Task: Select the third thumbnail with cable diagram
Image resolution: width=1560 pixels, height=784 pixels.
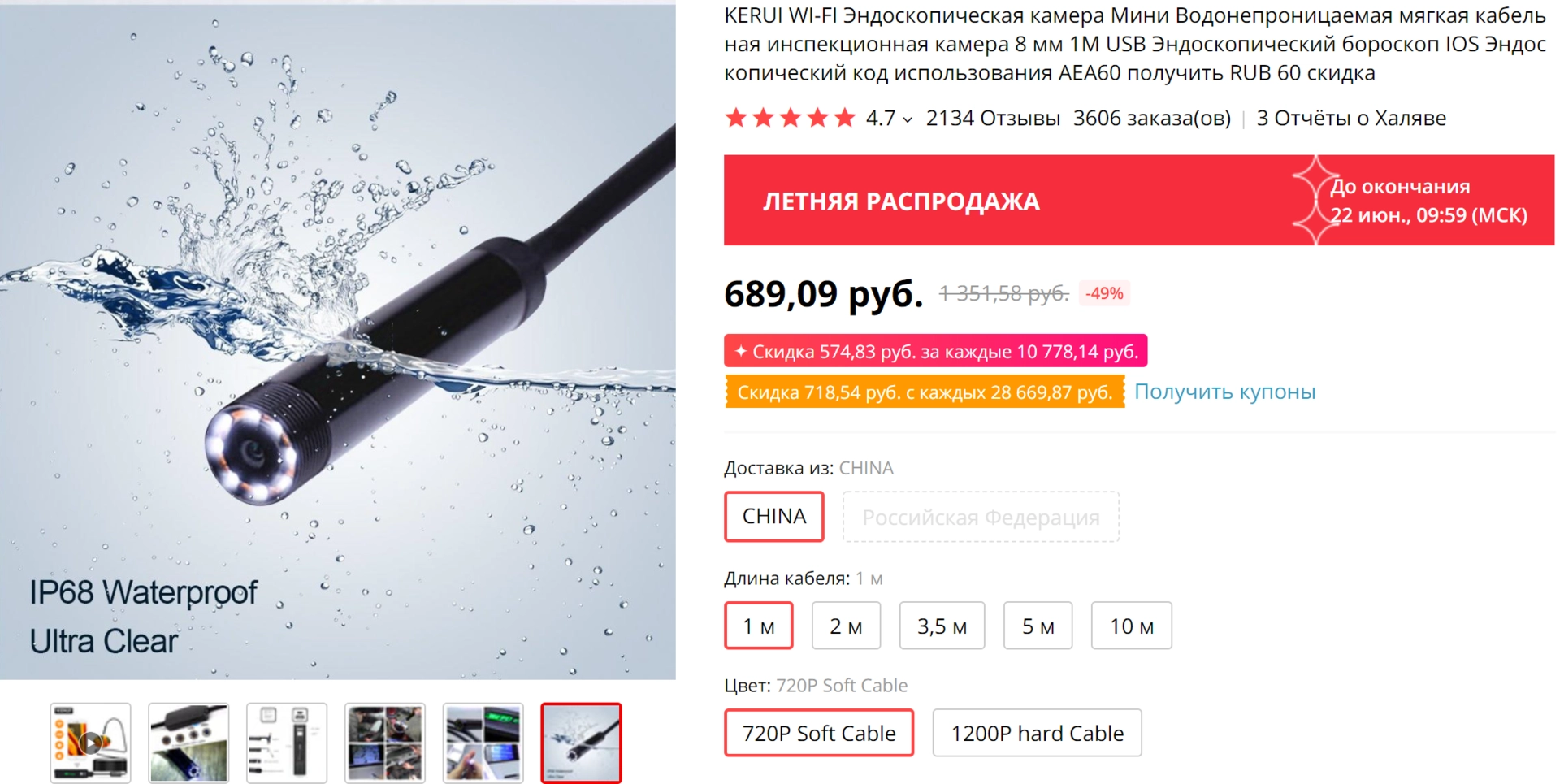Action: (287, 743)
